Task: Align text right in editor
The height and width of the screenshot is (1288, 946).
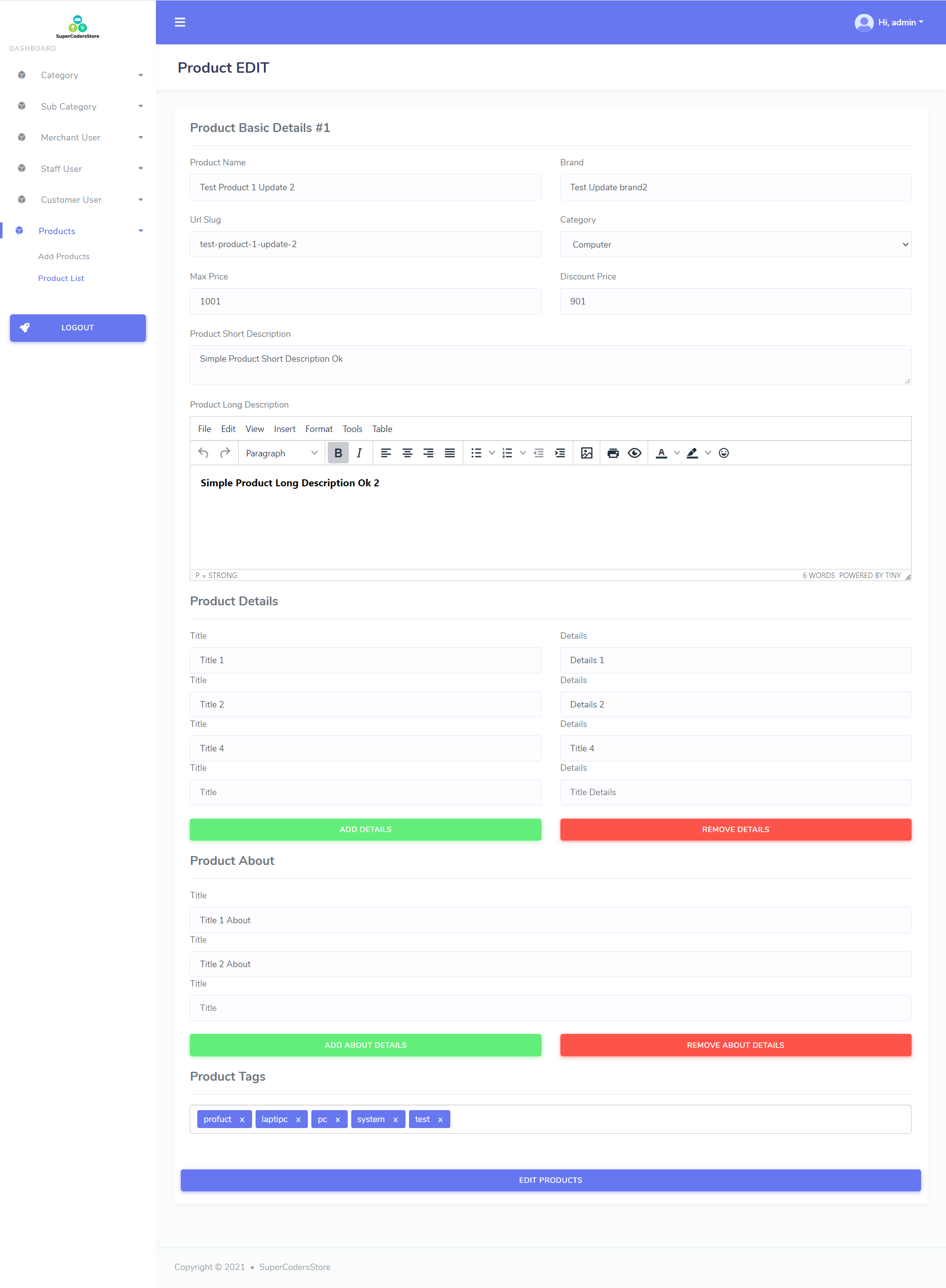Action: pyautogui.click(x=428, y=453)
